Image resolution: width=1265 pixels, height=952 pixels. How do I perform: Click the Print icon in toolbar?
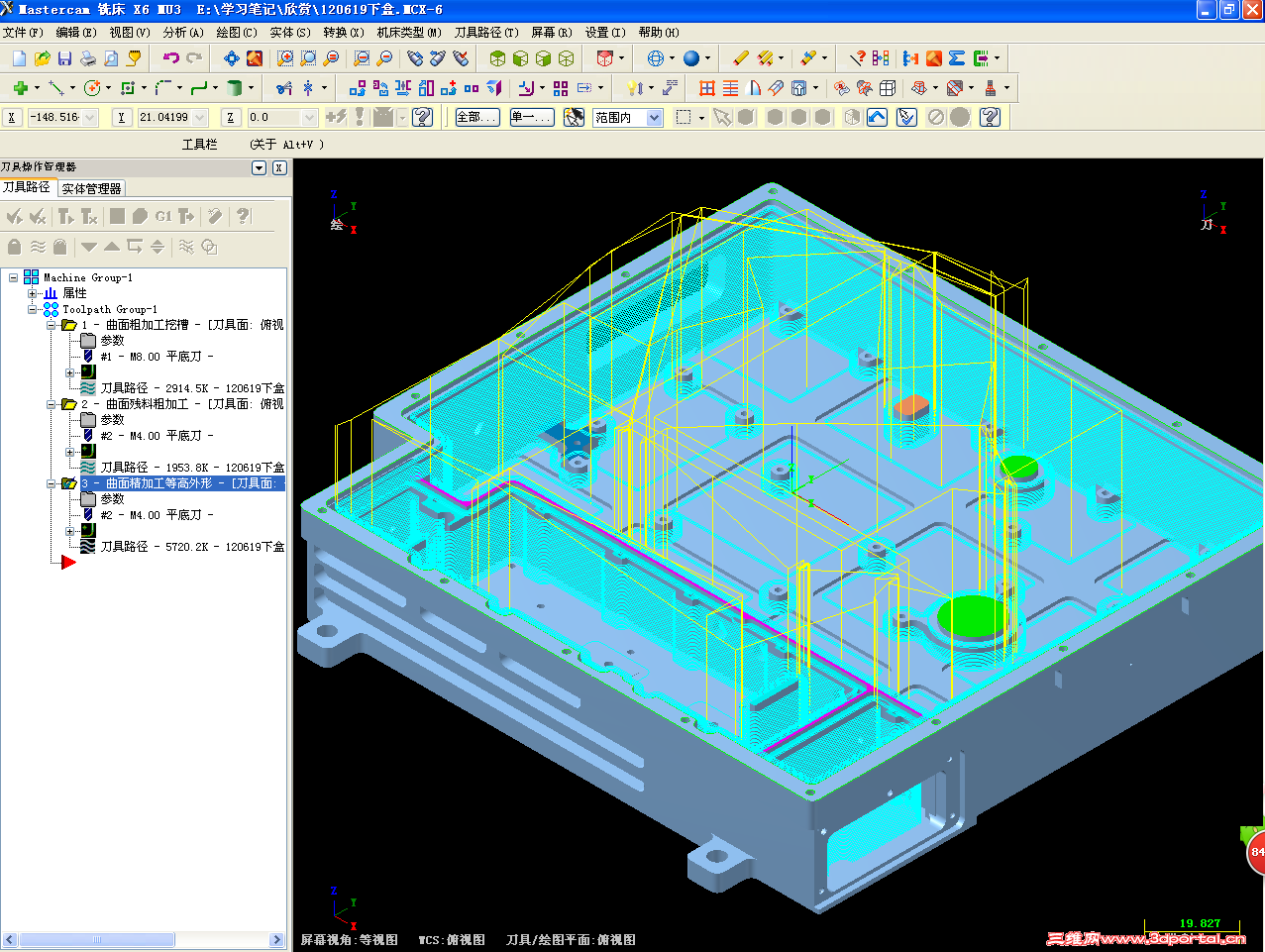88,58
